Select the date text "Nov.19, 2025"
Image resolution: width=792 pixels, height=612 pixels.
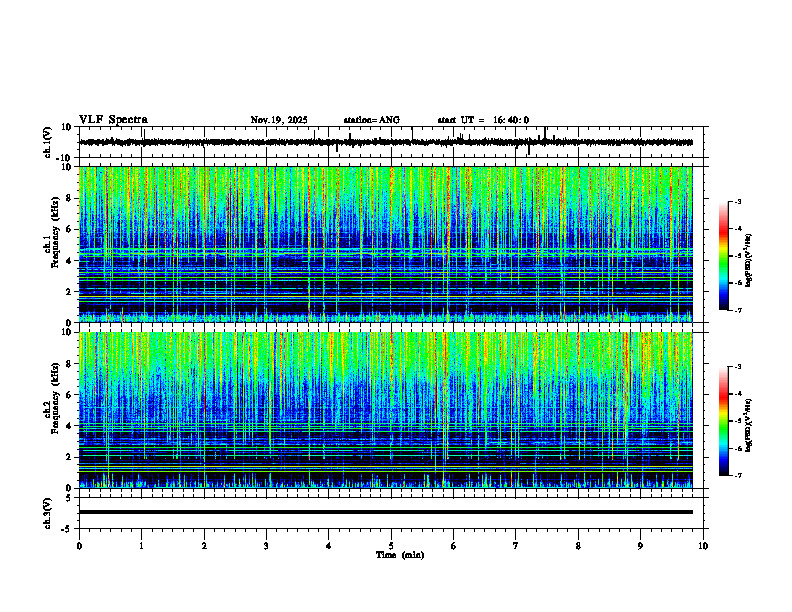279,120
